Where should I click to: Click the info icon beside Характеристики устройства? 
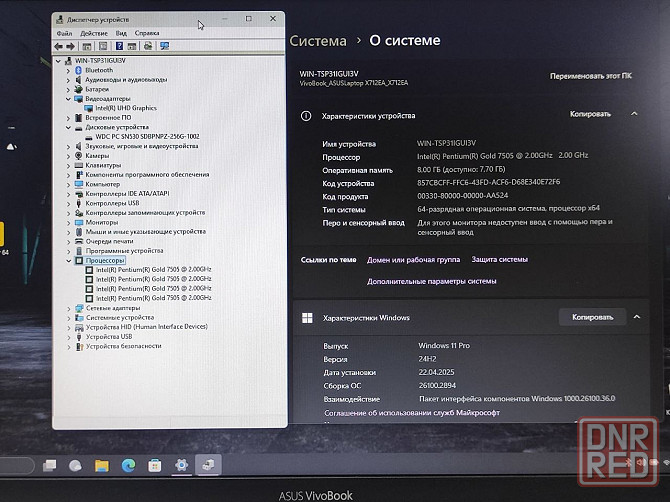click(306, 116)
